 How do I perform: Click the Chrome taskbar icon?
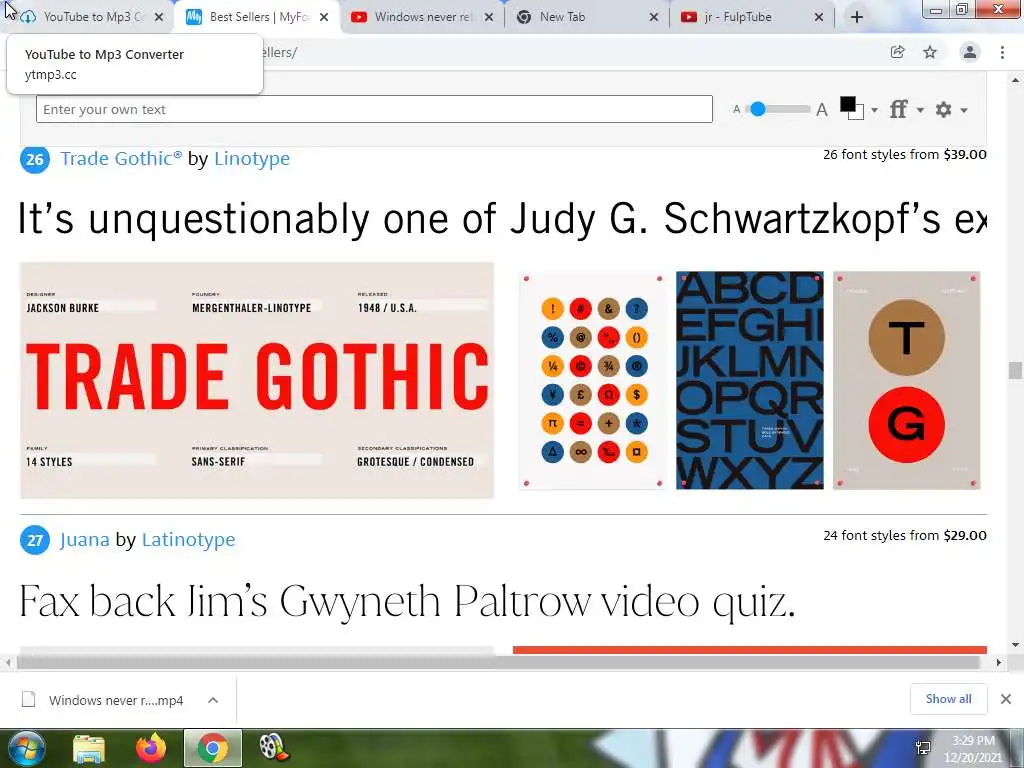[212, 748]
